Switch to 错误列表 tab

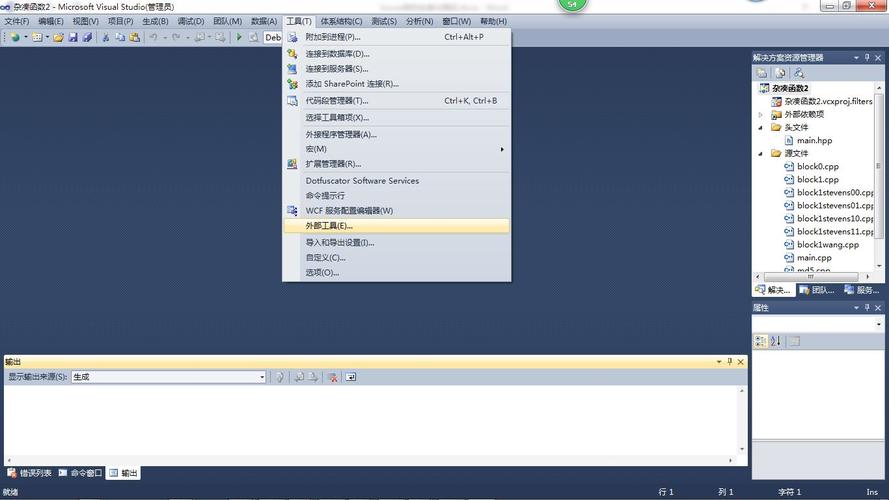(29, 473)
